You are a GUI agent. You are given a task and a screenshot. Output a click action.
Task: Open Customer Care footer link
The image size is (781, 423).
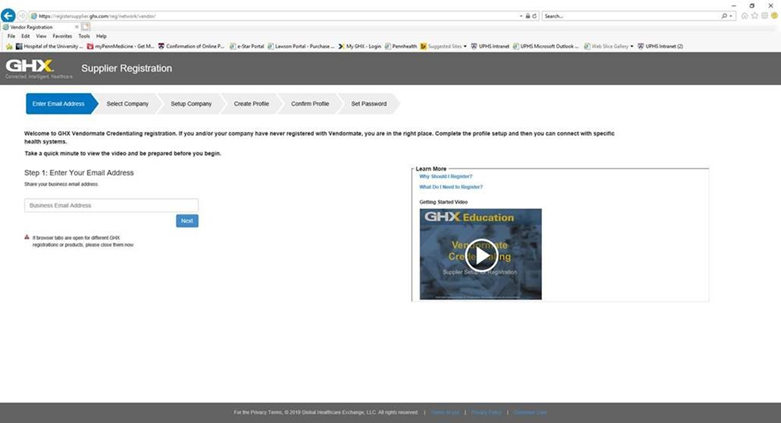click(530, 413)
